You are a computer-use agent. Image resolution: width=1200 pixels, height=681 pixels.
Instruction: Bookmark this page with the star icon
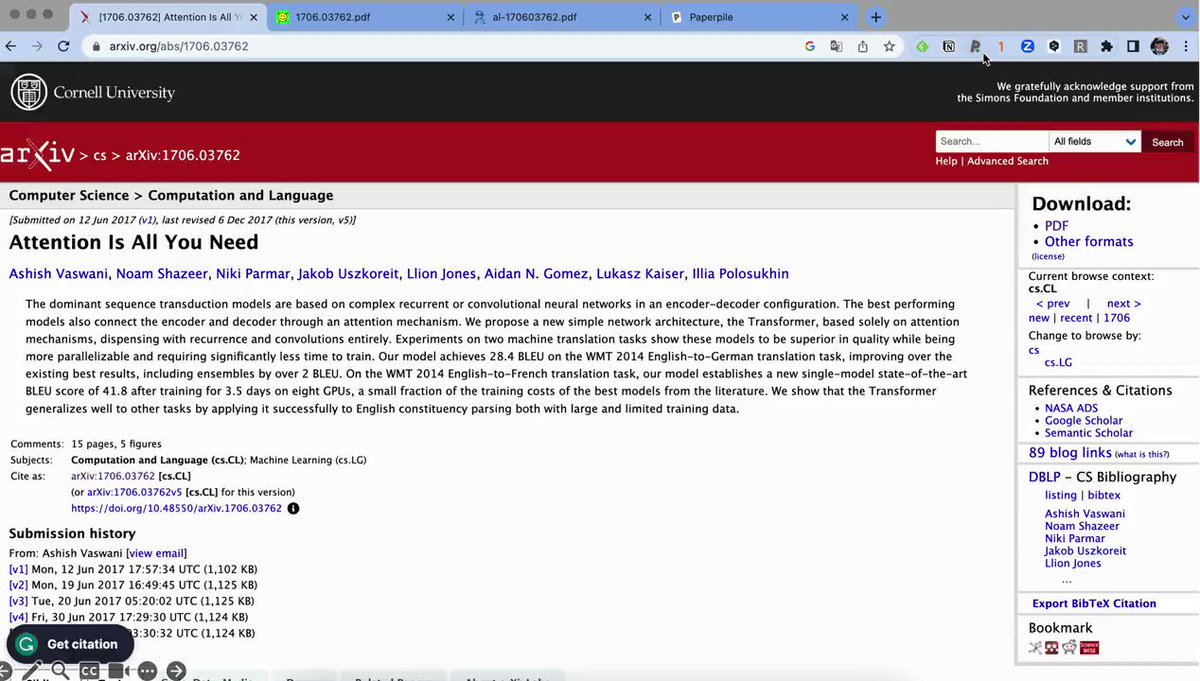pos(888,46)
